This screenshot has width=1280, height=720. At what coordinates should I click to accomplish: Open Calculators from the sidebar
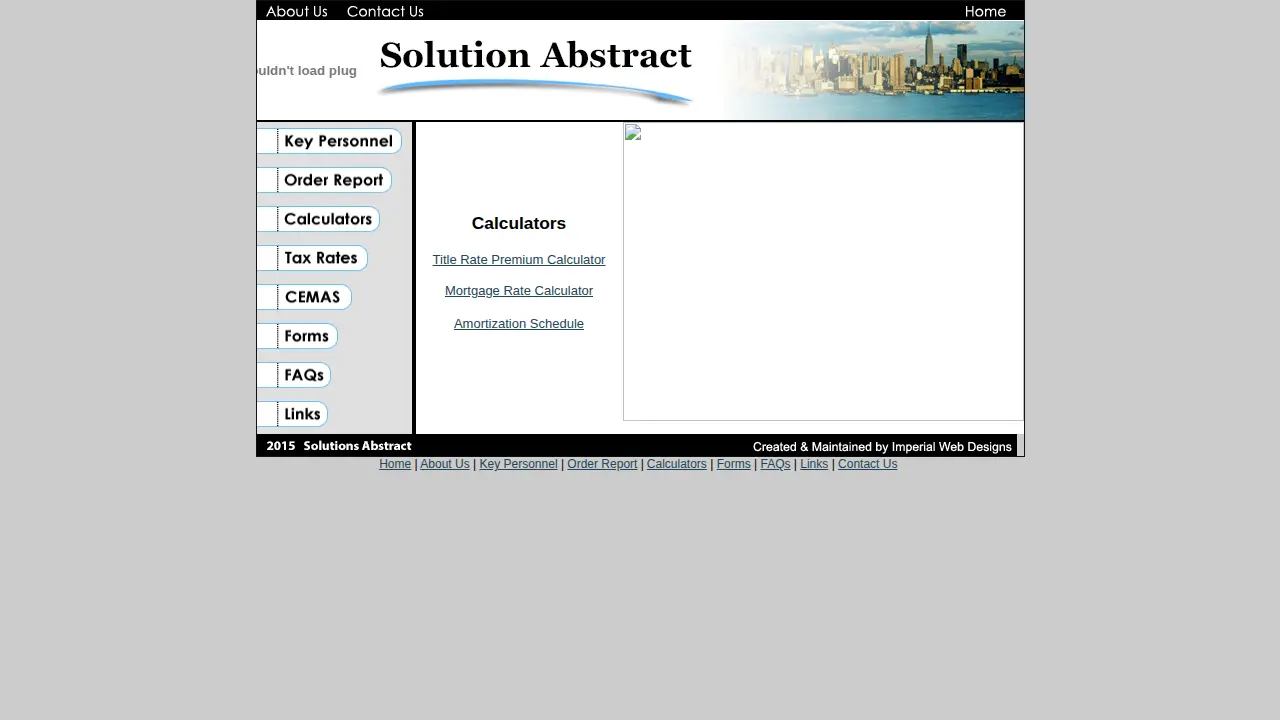tap(318, 219)
